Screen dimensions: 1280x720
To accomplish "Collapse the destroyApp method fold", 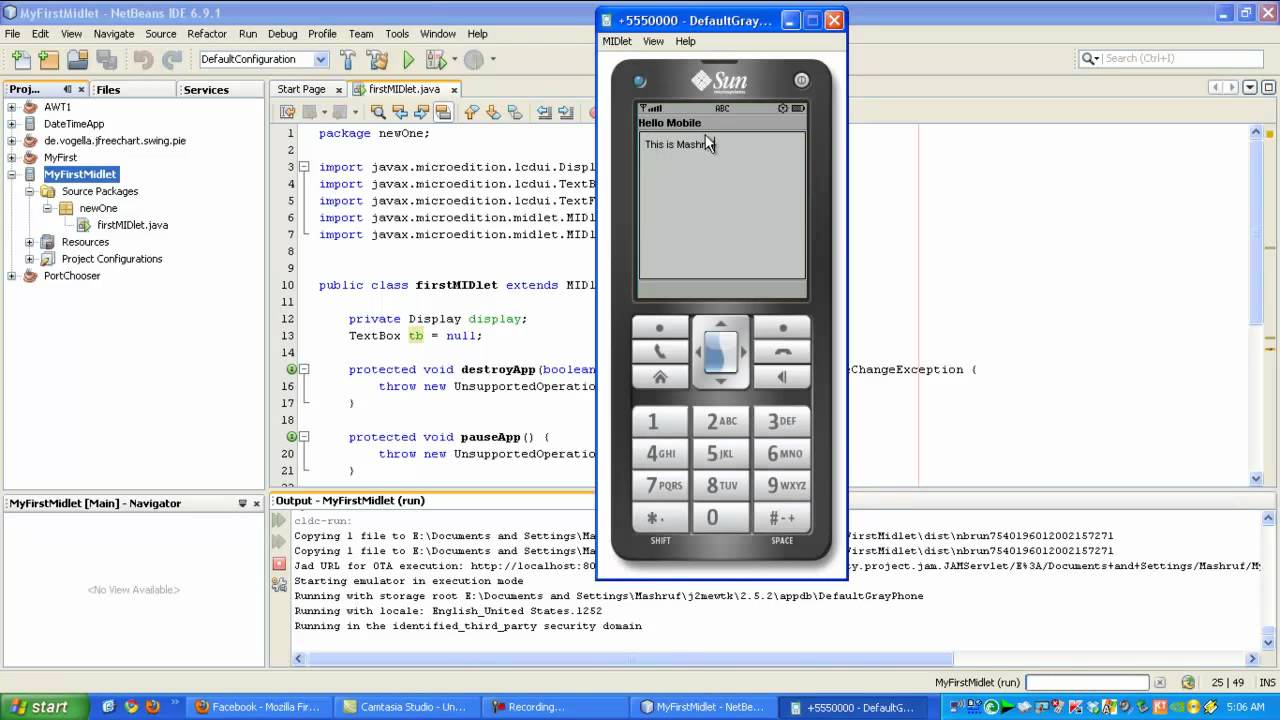I will (x=304, y=369).
